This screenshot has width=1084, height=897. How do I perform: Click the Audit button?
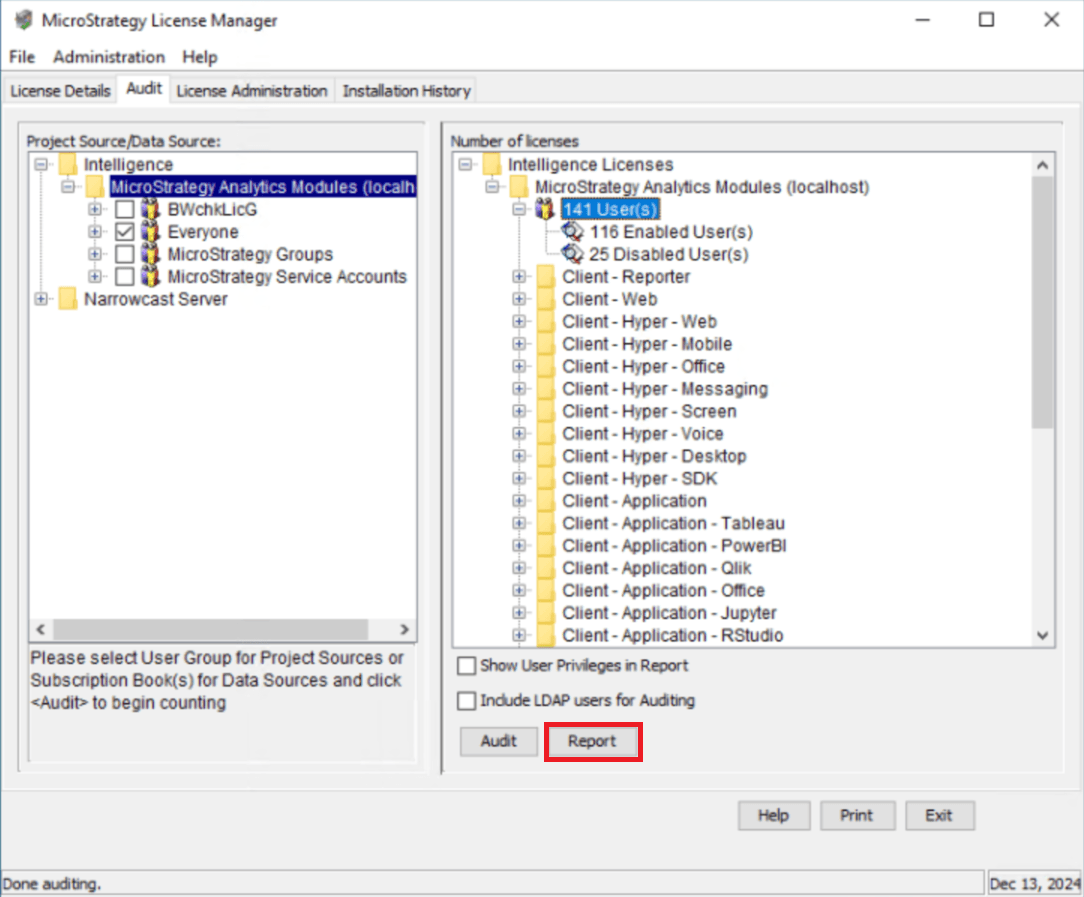498,741
